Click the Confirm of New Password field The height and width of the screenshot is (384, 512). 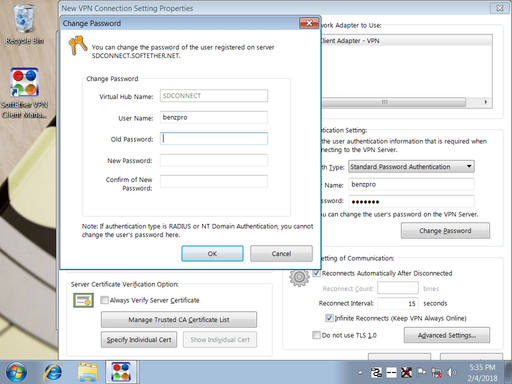coord(214,181)
